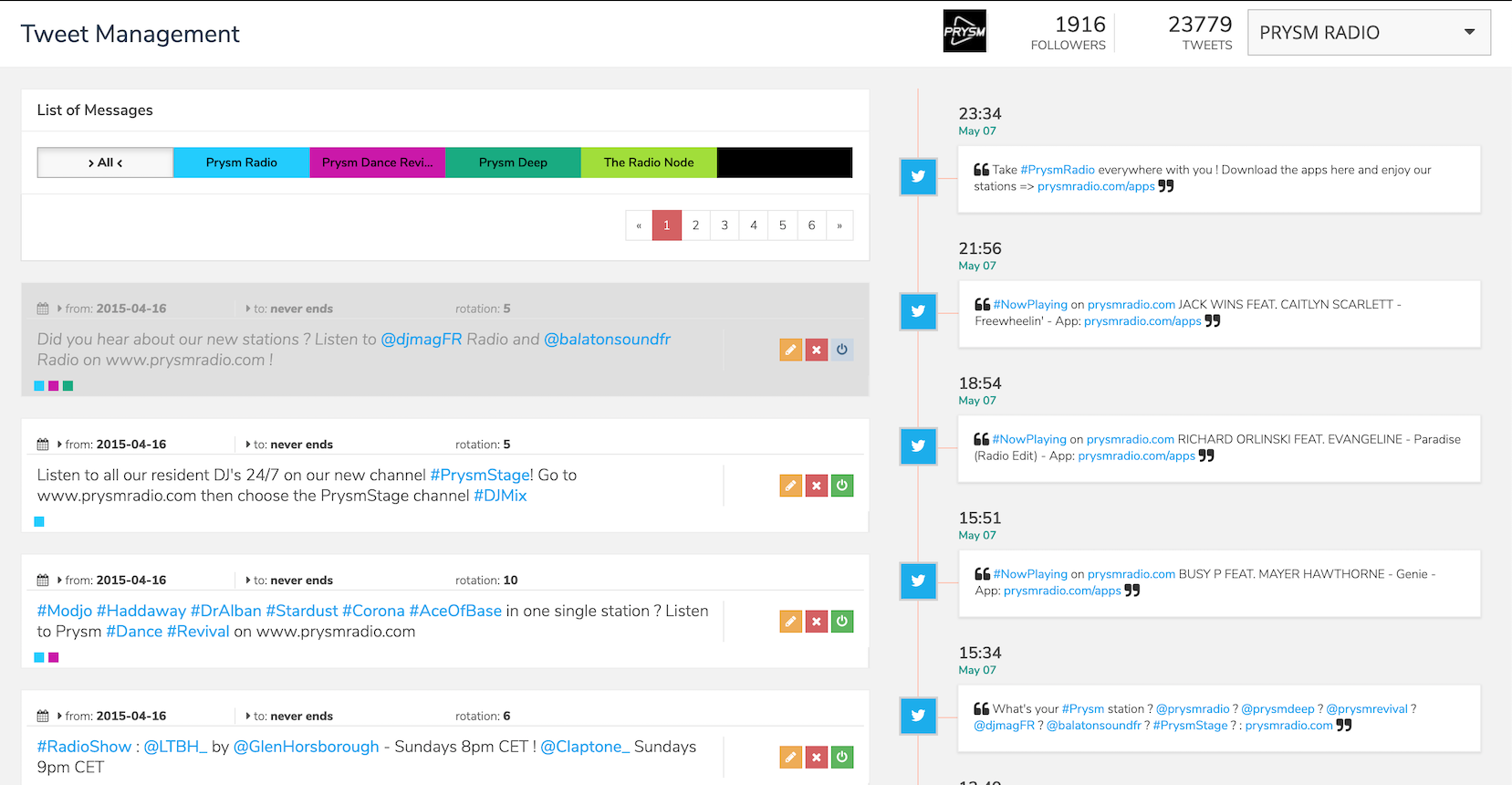The width and height of the screenshot is (1512, 785).
Task: Click calendar icon on the #Modjo message
Action: click(43, 581)
